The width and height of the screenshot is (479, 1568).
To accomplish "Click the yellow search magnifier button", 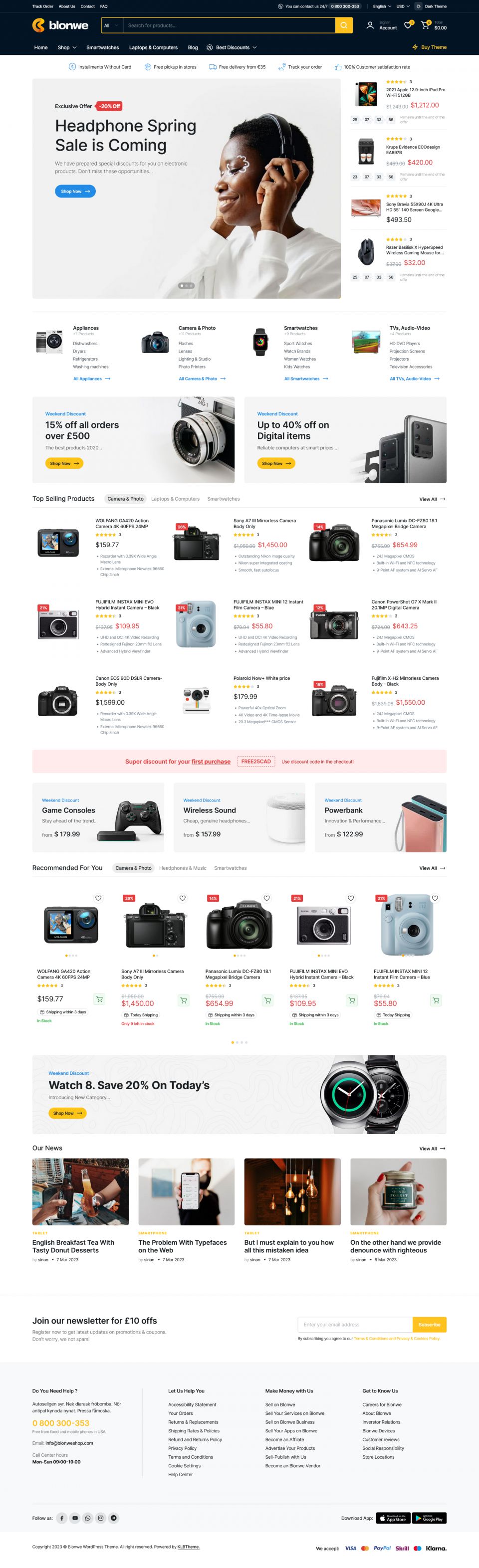I will point(344,25).
